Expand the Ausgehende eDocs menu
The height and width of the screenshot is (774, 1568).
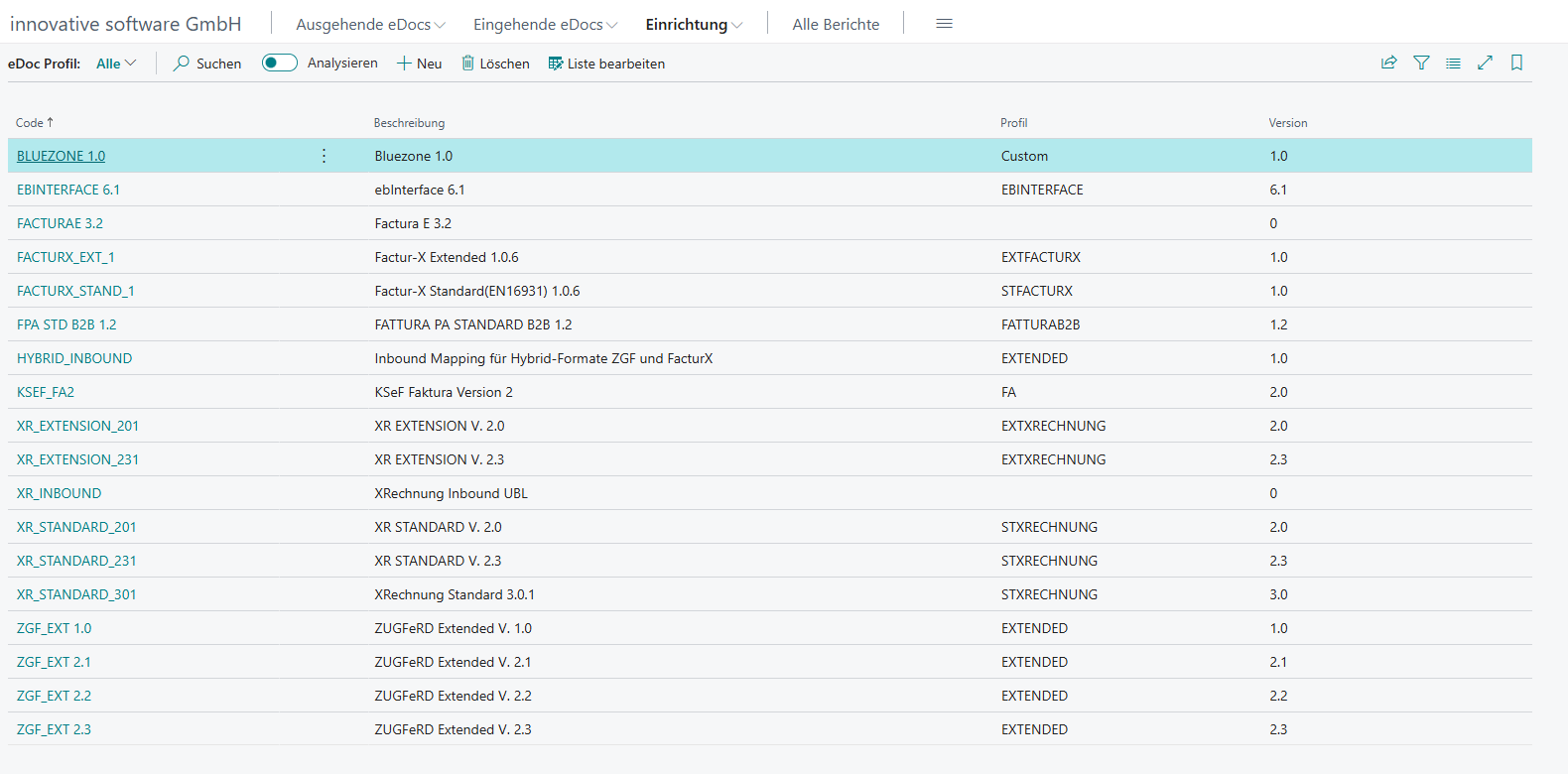pyautogui.click(x=370, y=25)
